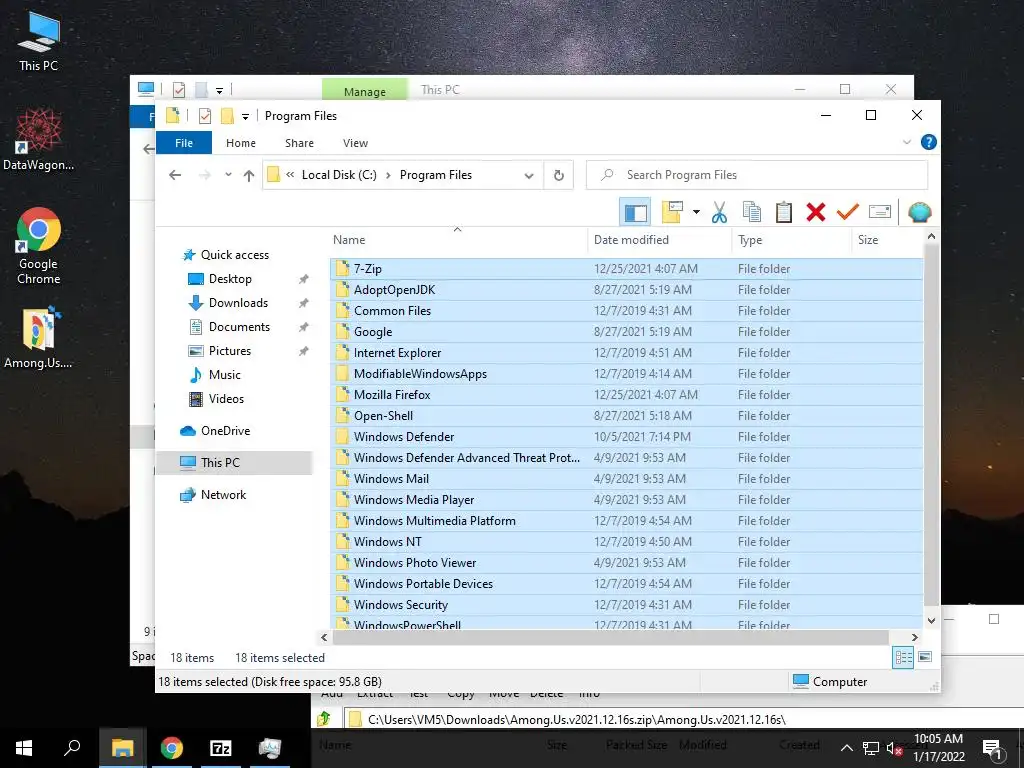Click the Paste clipboard toolbar icon

pos(784,212)
